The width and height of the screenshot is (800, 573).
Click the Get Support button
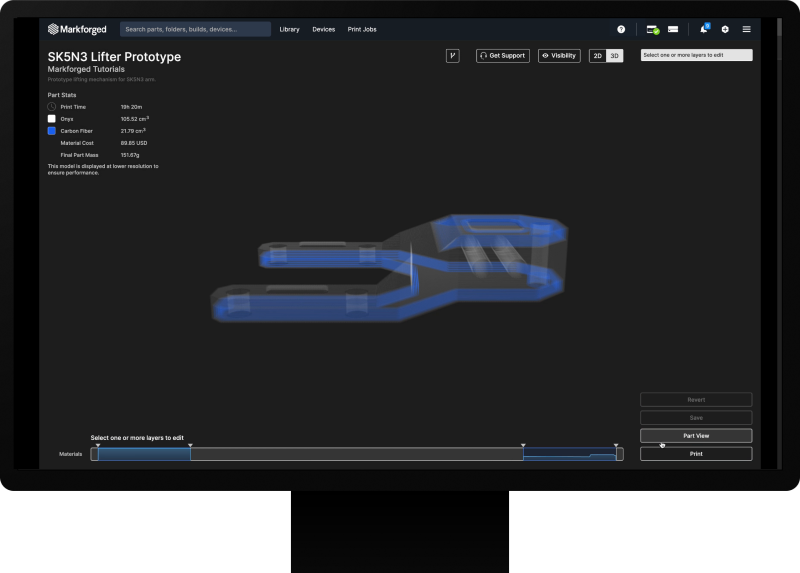(x=503, y=56)
